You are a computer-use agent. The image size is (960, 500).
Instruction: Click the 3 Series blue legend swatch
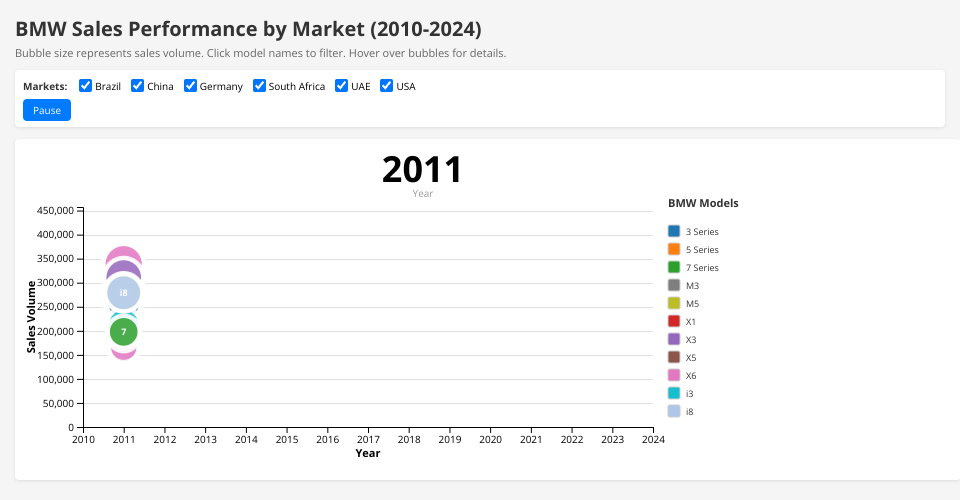click(x=674, y=231)
